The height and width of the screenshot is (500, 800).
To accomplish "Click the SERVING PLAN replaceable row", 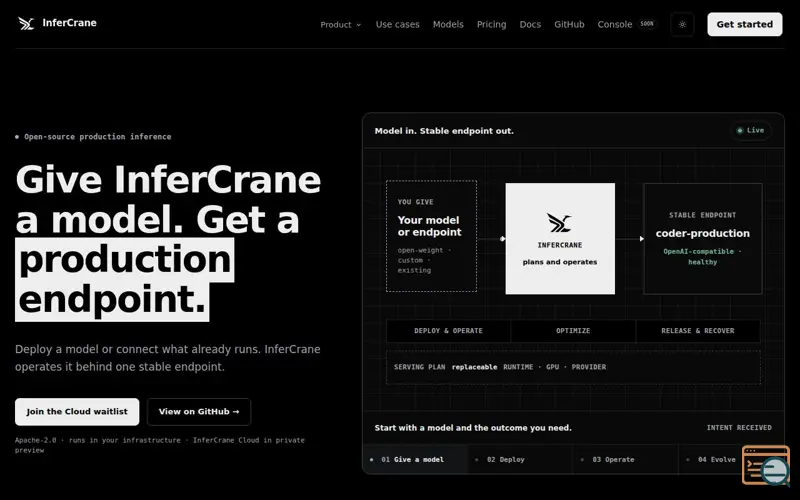I will point(573,367).
